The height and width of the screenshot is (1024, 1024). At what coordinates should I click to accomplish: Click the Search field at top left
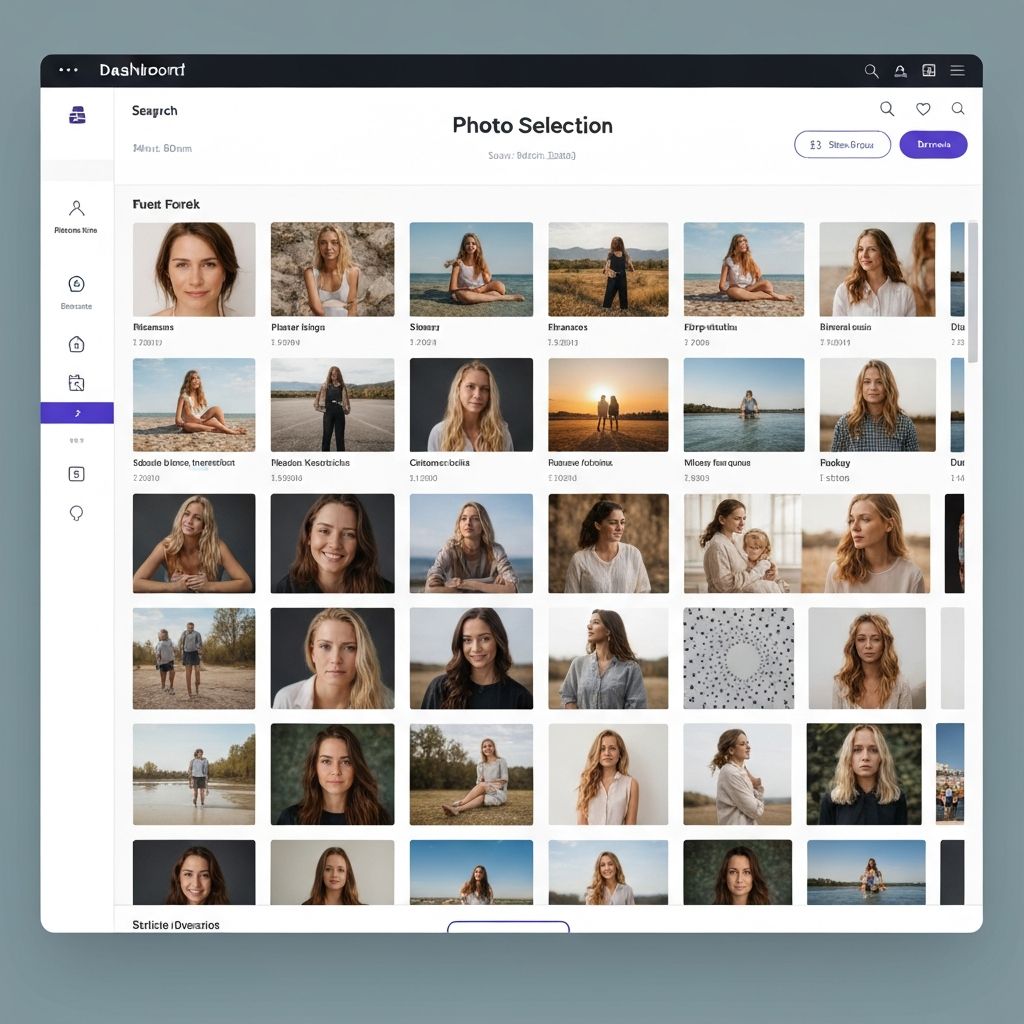[155, 111]
